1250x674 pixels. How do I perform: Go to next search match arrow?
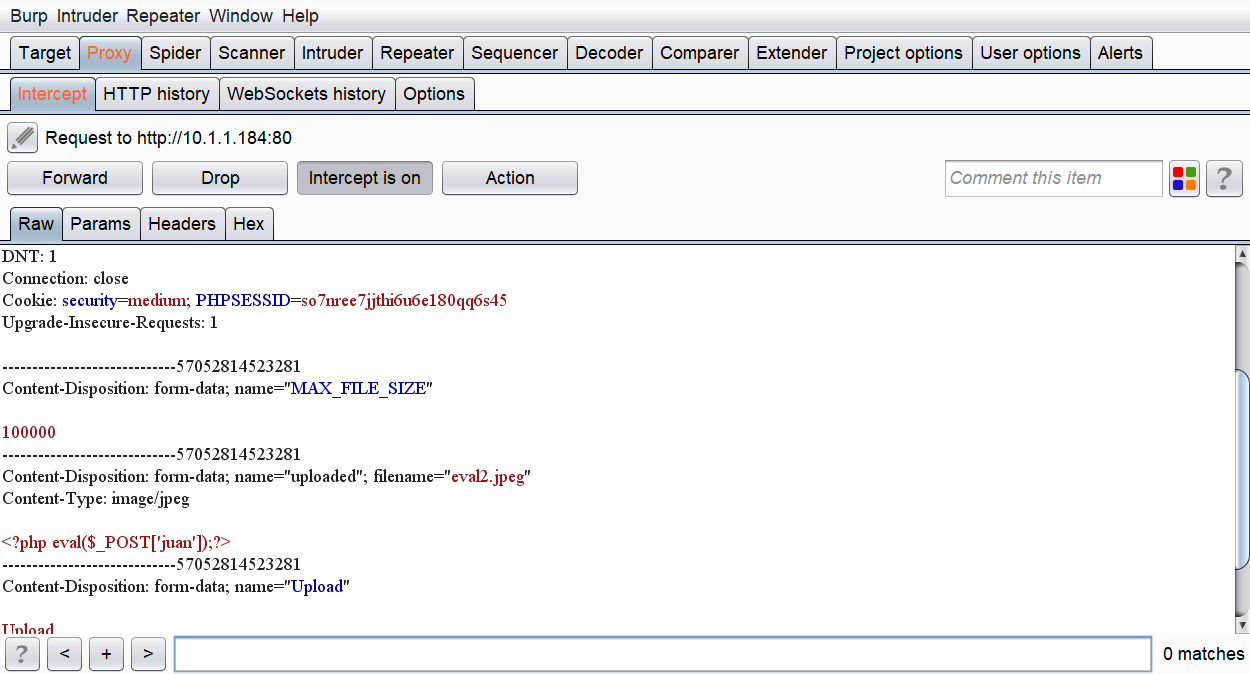pos(148,654)
